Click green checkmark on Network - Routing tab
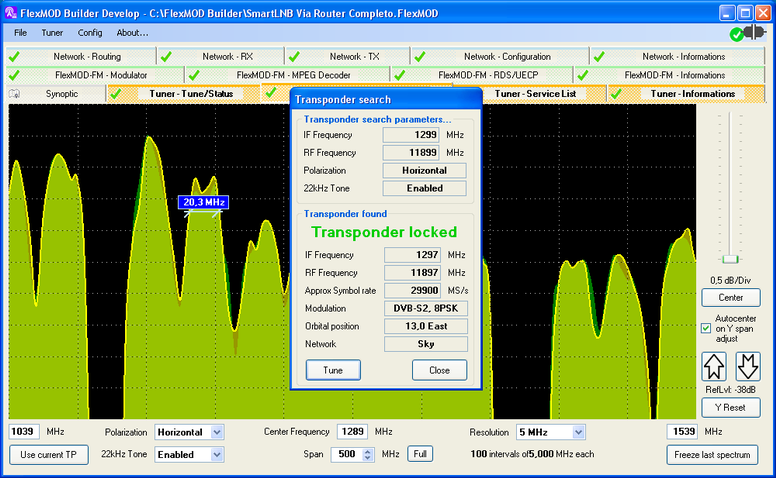776x478 pixels. 14,56
